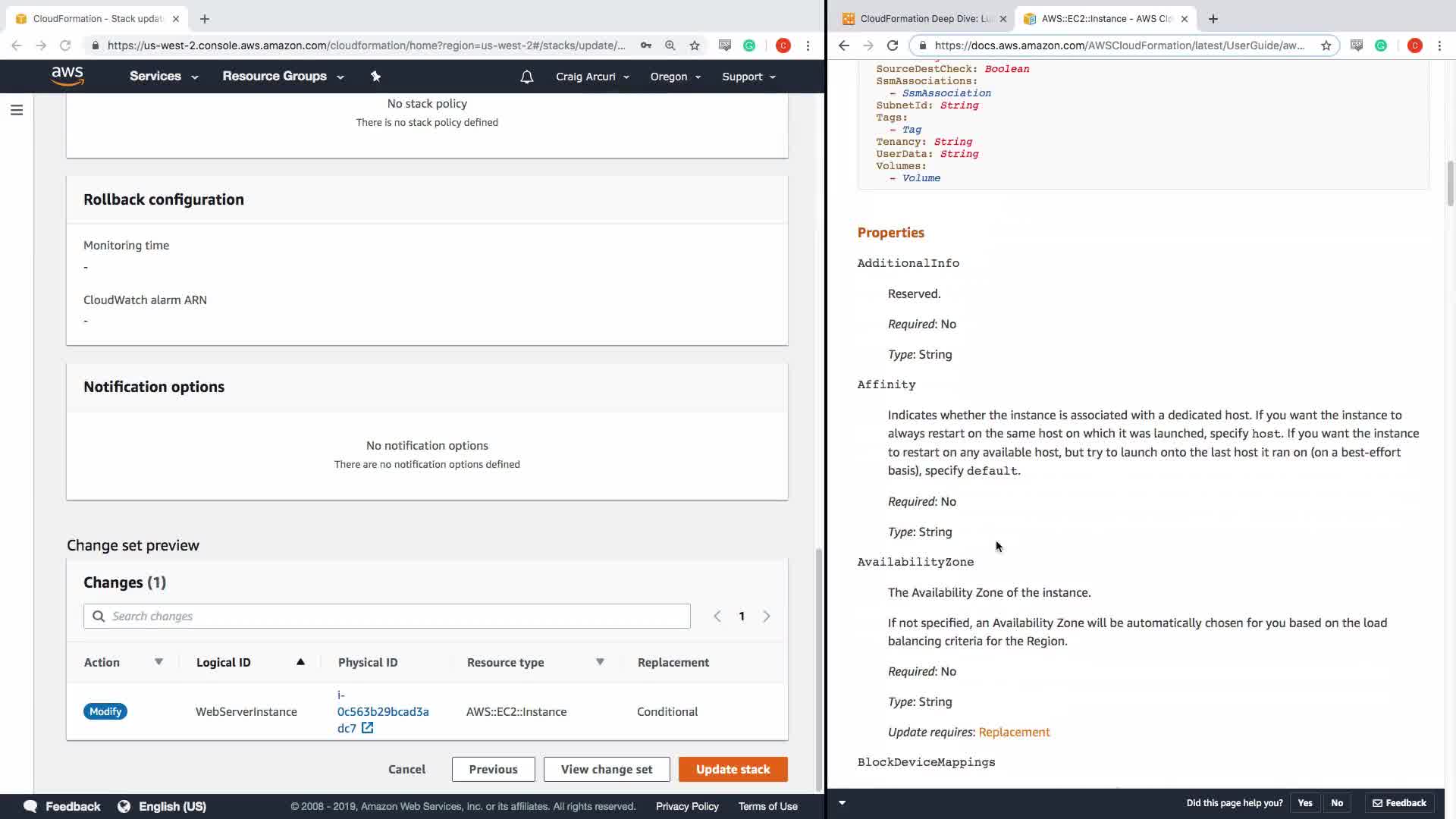The width and height of the screenshot is (1456, 819).
Task: Open the notifications bell icon
Action: tap(526, 77)
